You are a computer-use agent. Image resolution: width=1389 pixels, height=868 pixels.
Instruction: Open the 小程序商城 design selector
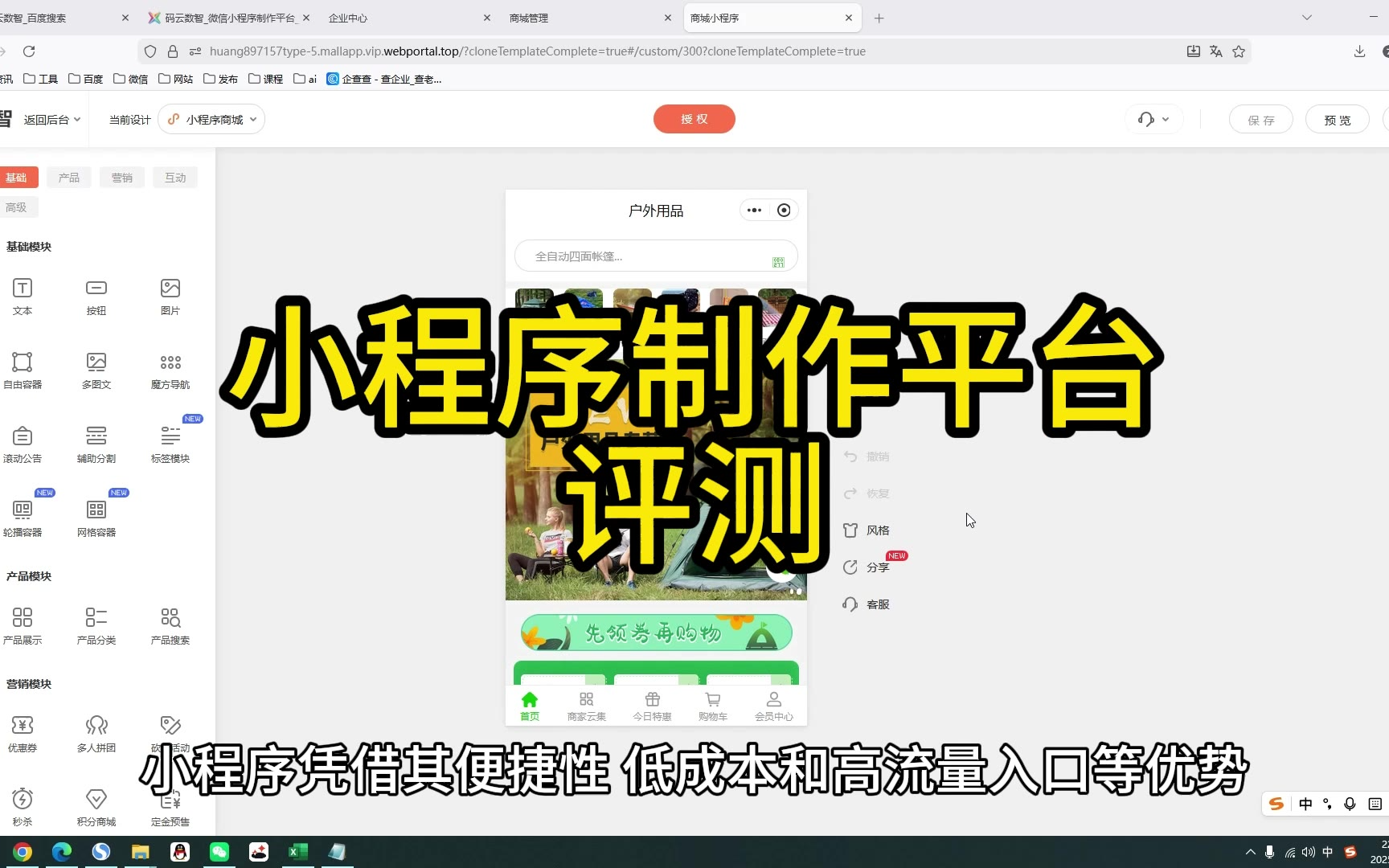[x=212, y=120]
